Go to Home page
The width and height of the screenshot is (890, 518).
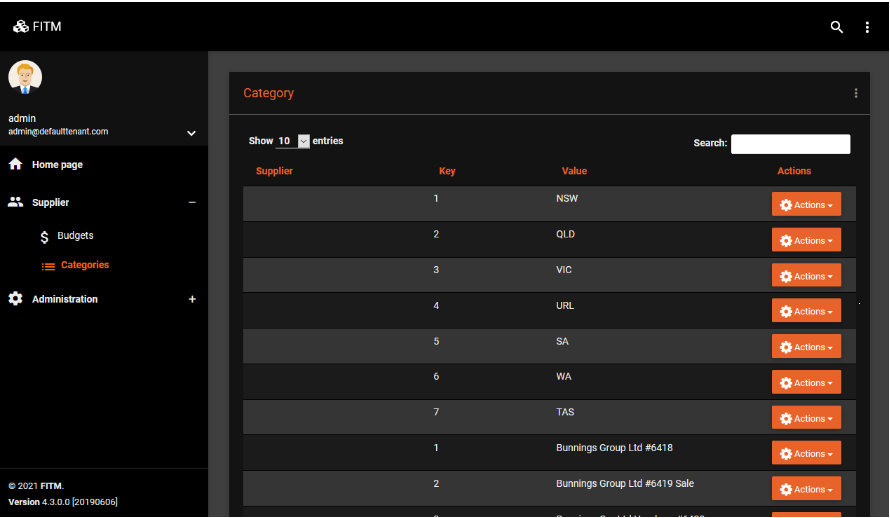(57, 165)
